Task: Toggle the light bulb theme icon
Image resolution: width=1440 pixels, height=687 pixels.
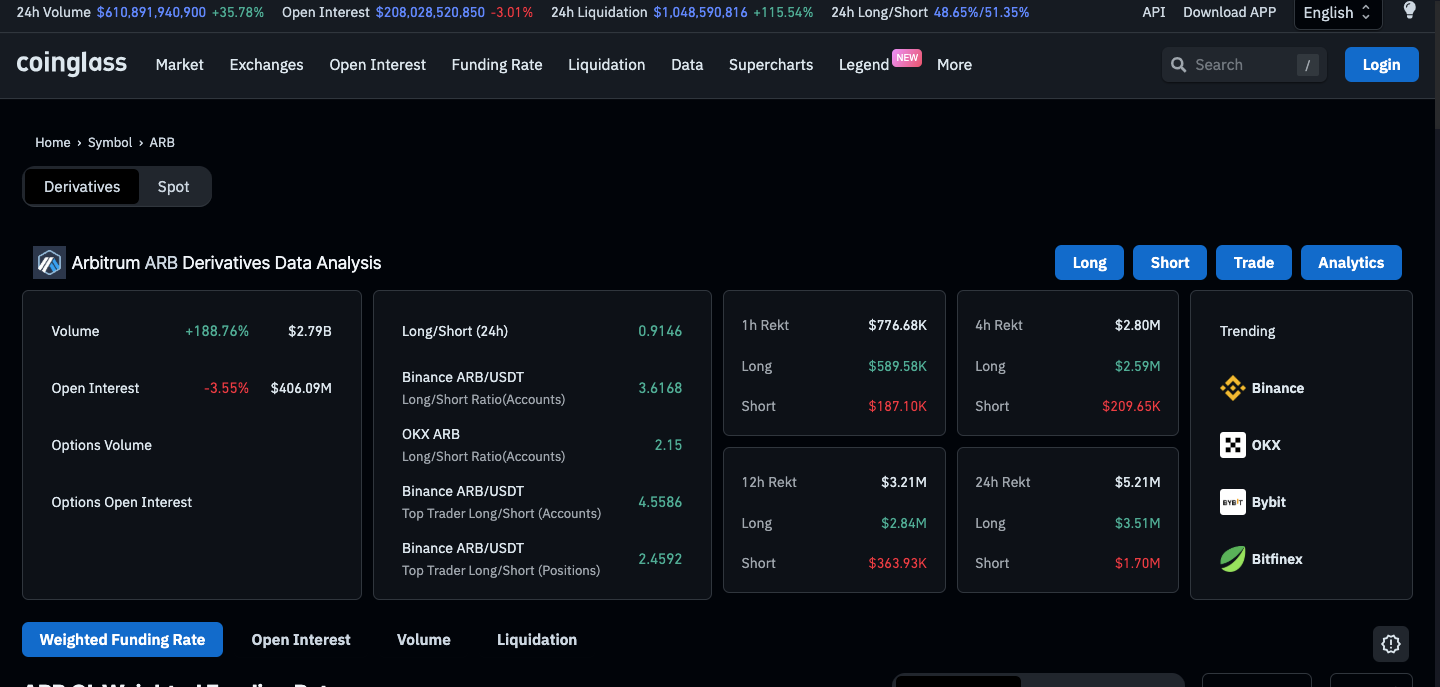Action: [x=1410, y=11]
